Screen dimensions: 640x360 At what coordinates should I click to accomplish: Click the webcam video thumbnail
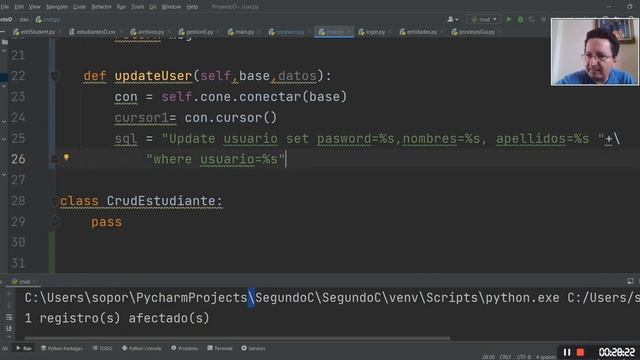click(594, 52)
